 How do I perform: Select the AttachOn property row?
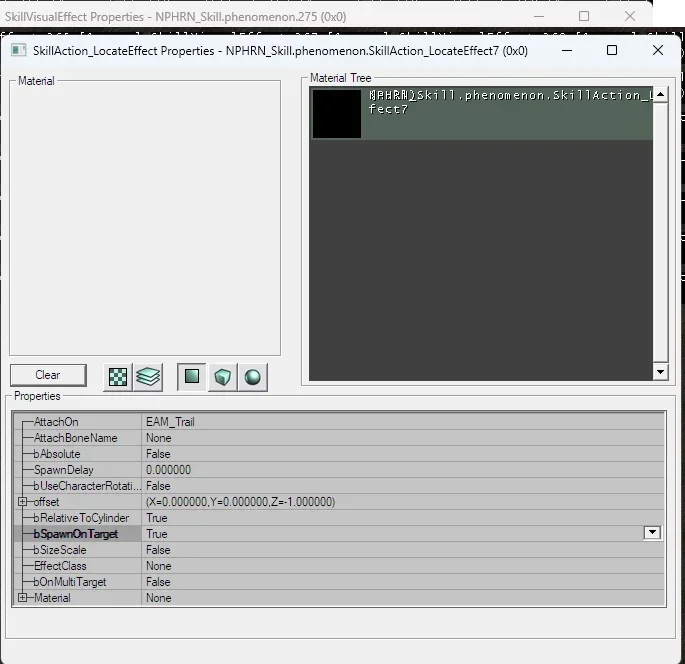[x=339, y=422]
